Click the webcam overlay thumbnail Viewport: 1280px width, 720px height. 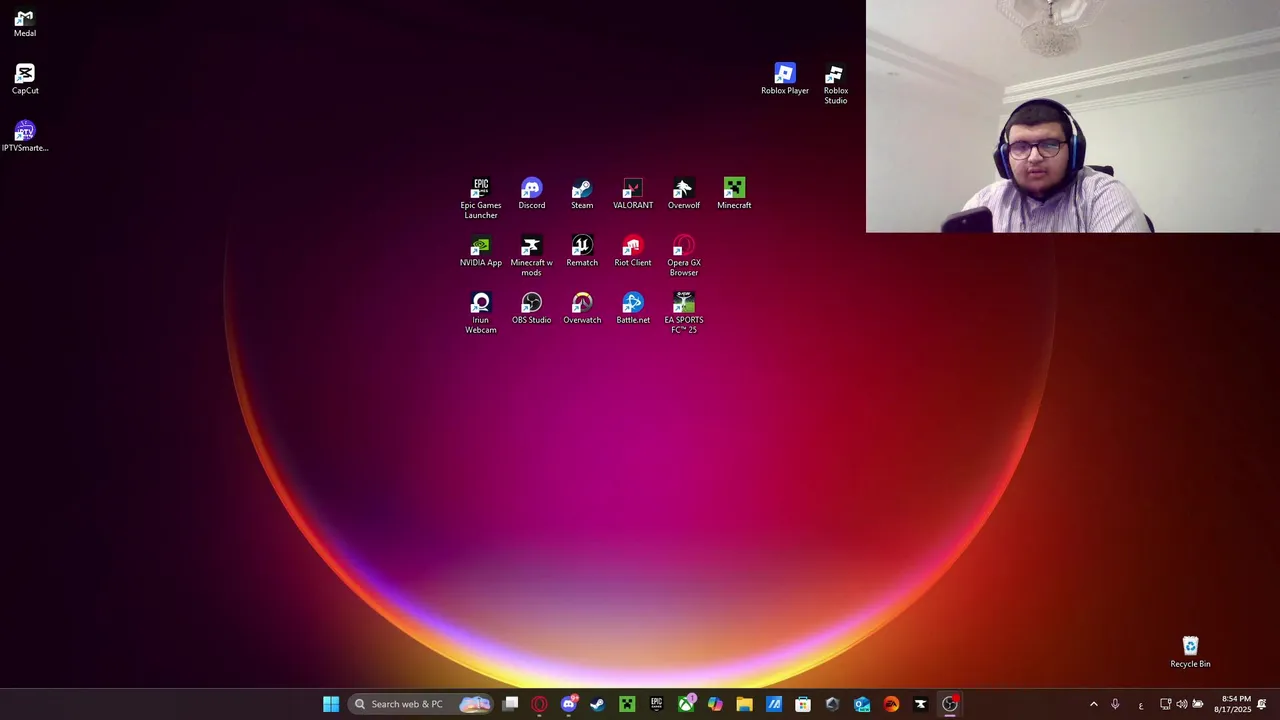[x=1073, y=116]
